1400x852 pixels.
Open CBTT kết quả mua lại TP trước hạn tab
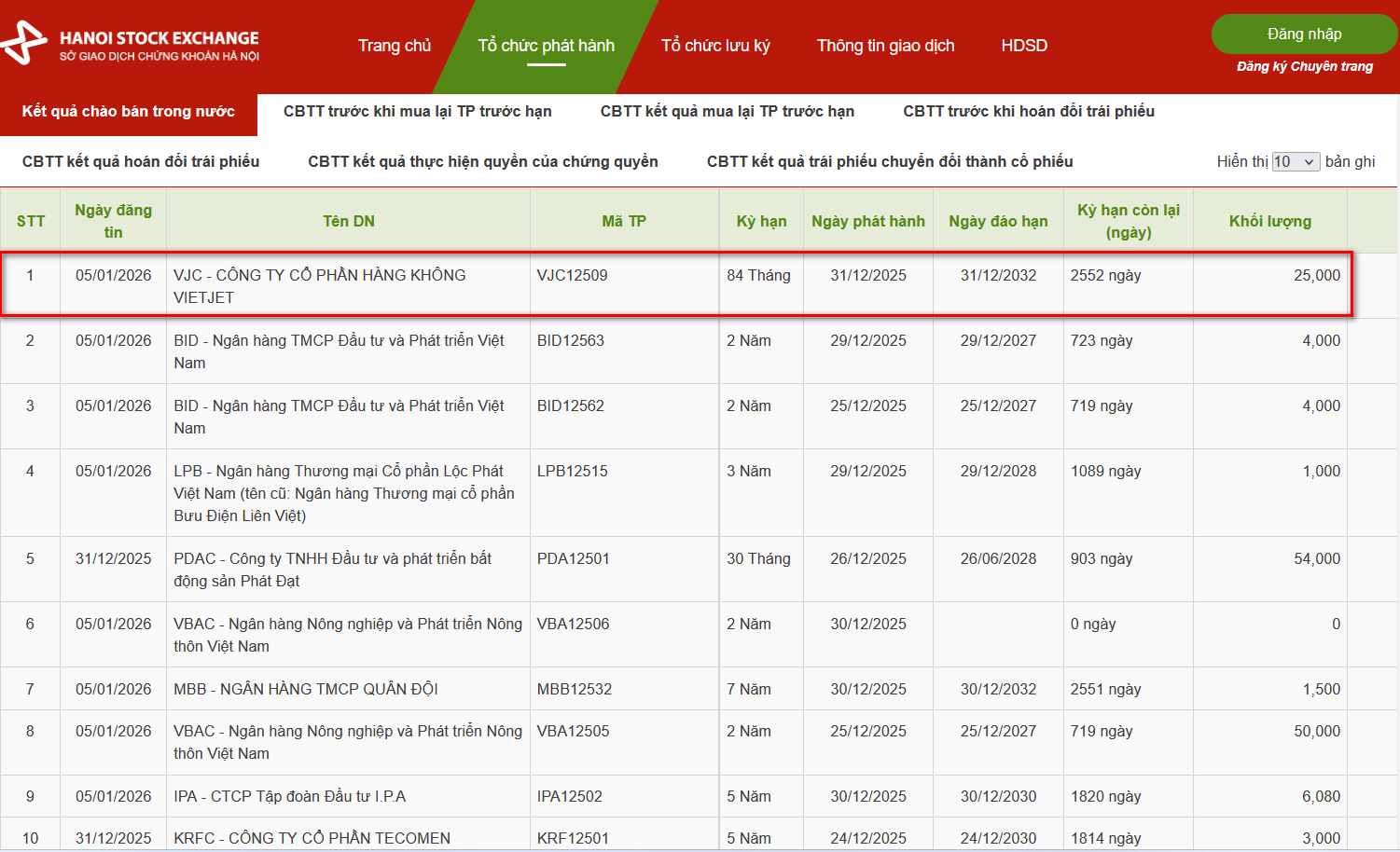pyautogui.click(x=727, y=112)
